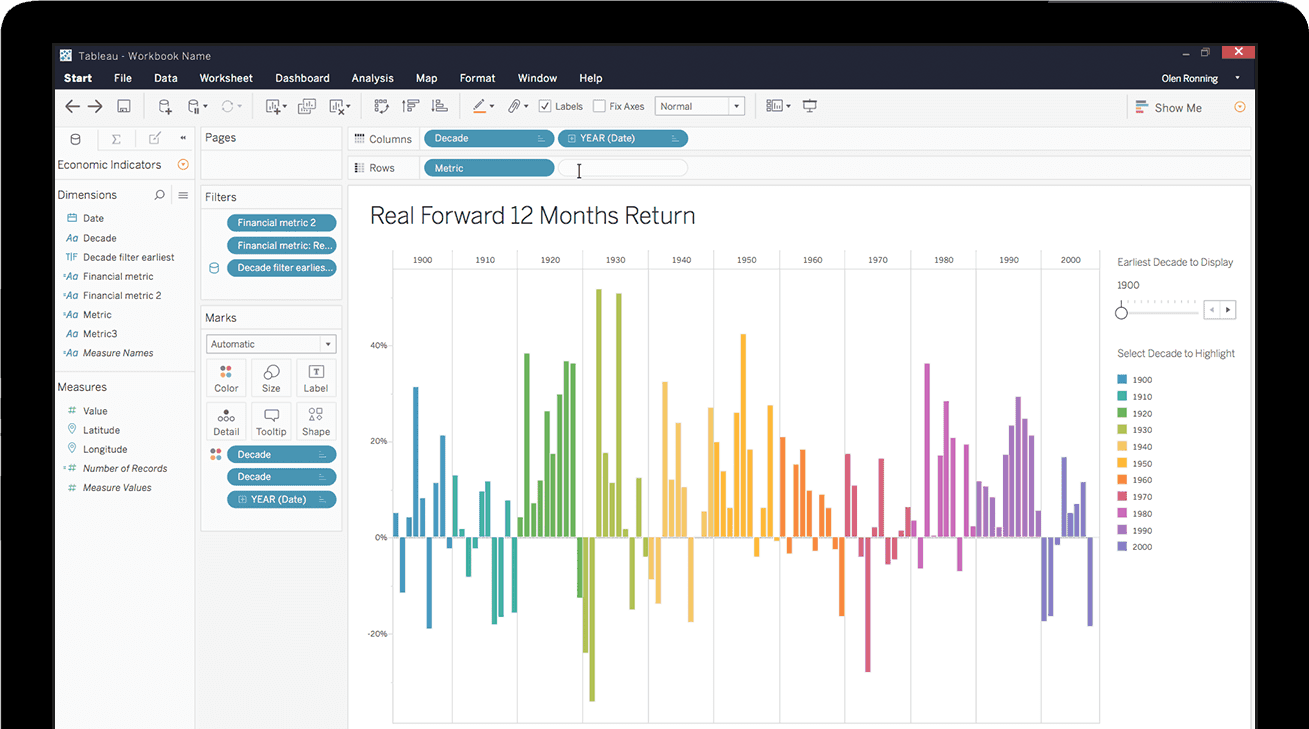Open Presentation Mode from the toolbar
The height and width of the screenshot is (729, 1309).
click(810, 106)
